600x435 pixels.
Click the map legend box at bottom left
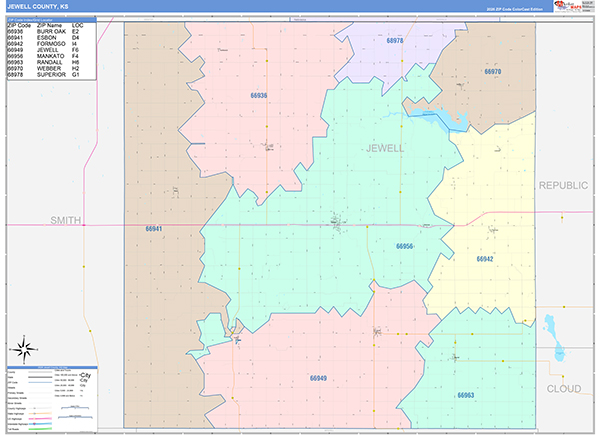(52, 399)
